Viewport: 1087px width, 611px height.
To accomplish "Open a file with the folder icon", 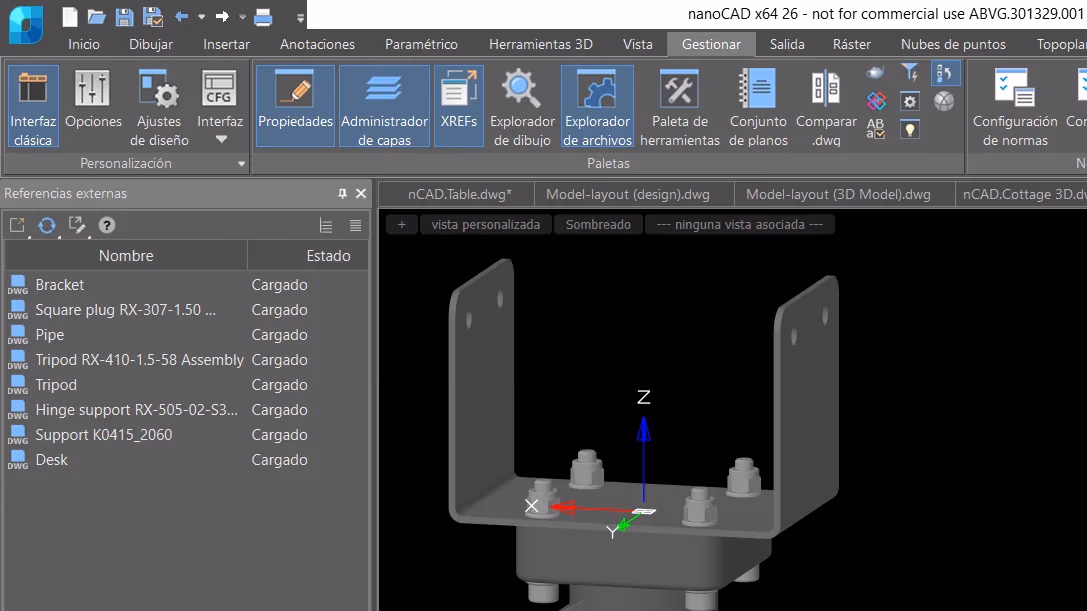I will (96, 17).
